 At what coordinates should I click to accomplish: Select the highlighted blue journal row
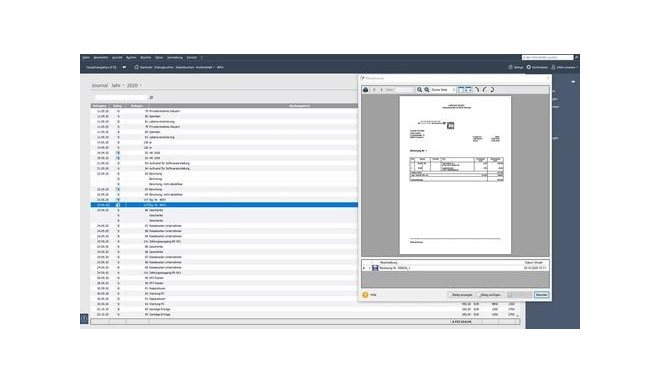coord(224,205)
